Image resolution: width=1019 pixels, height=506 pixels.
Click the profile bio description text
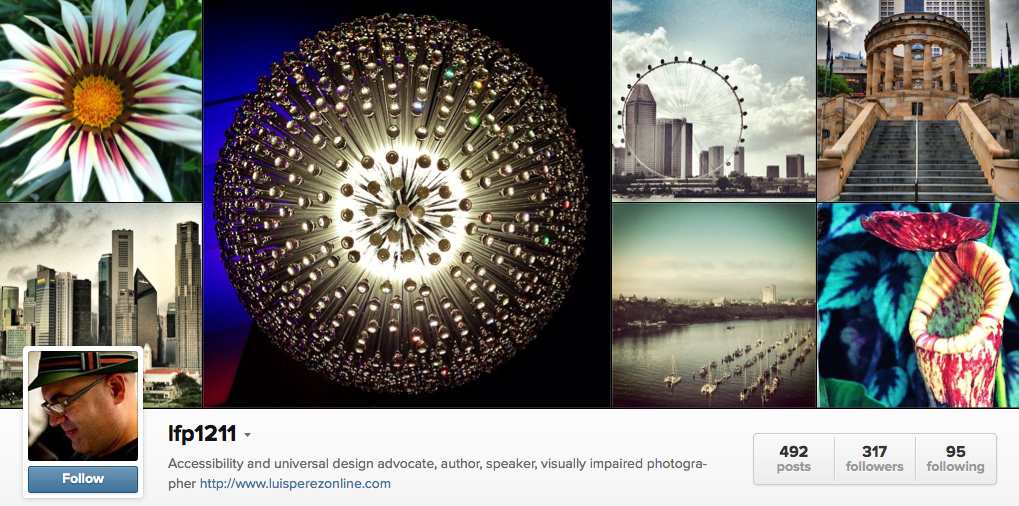point(437,474)
